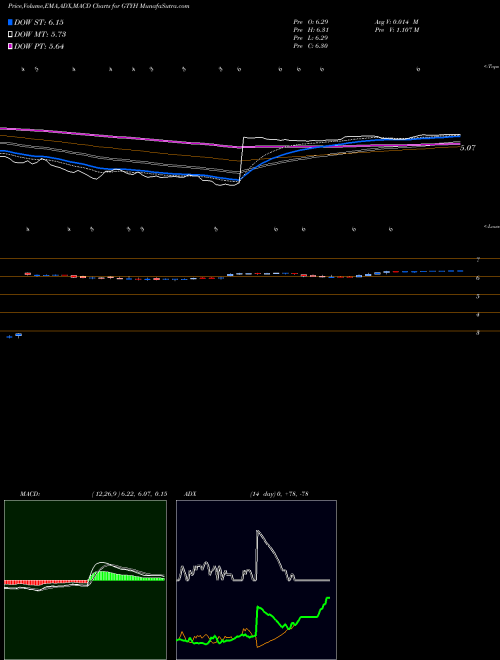Screen dimensions: 500x660
Task: Click the MACD: panel label
Action: (30, 494)
